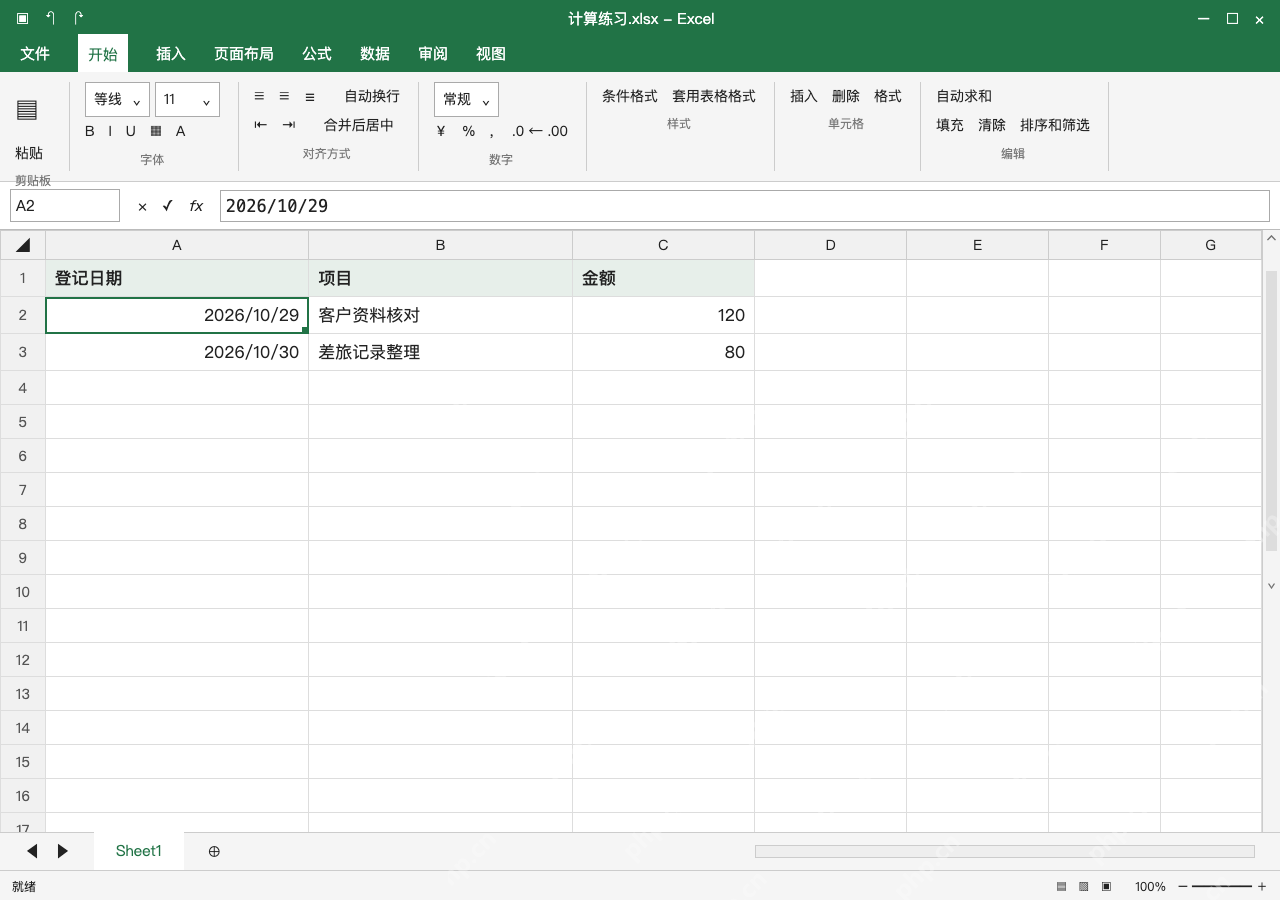Toggle bold formatting
Viewport: 1280px width, 900px height.
(x=90, y=131)
